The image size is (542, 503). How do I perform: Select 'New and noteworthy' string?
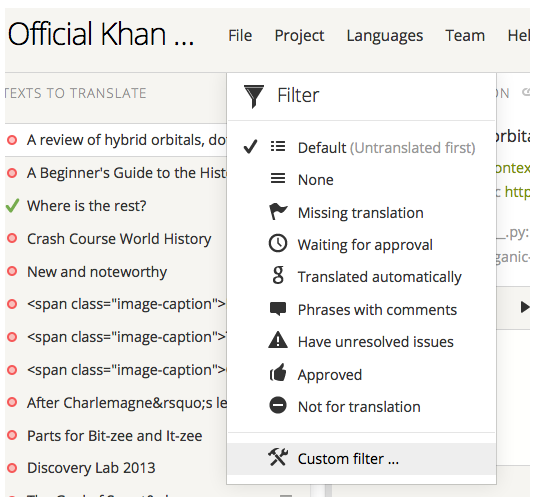coord(116,271)
